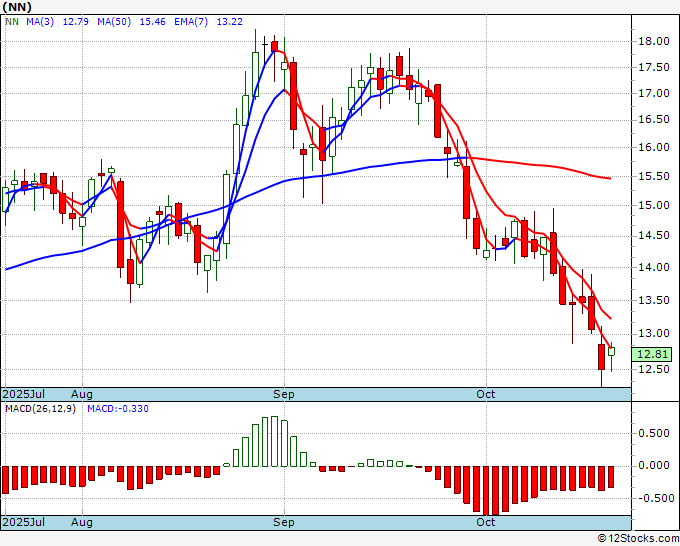Click the 16.00 price axis label
Screen dimensions: 680x546
(x=654, y=147)
